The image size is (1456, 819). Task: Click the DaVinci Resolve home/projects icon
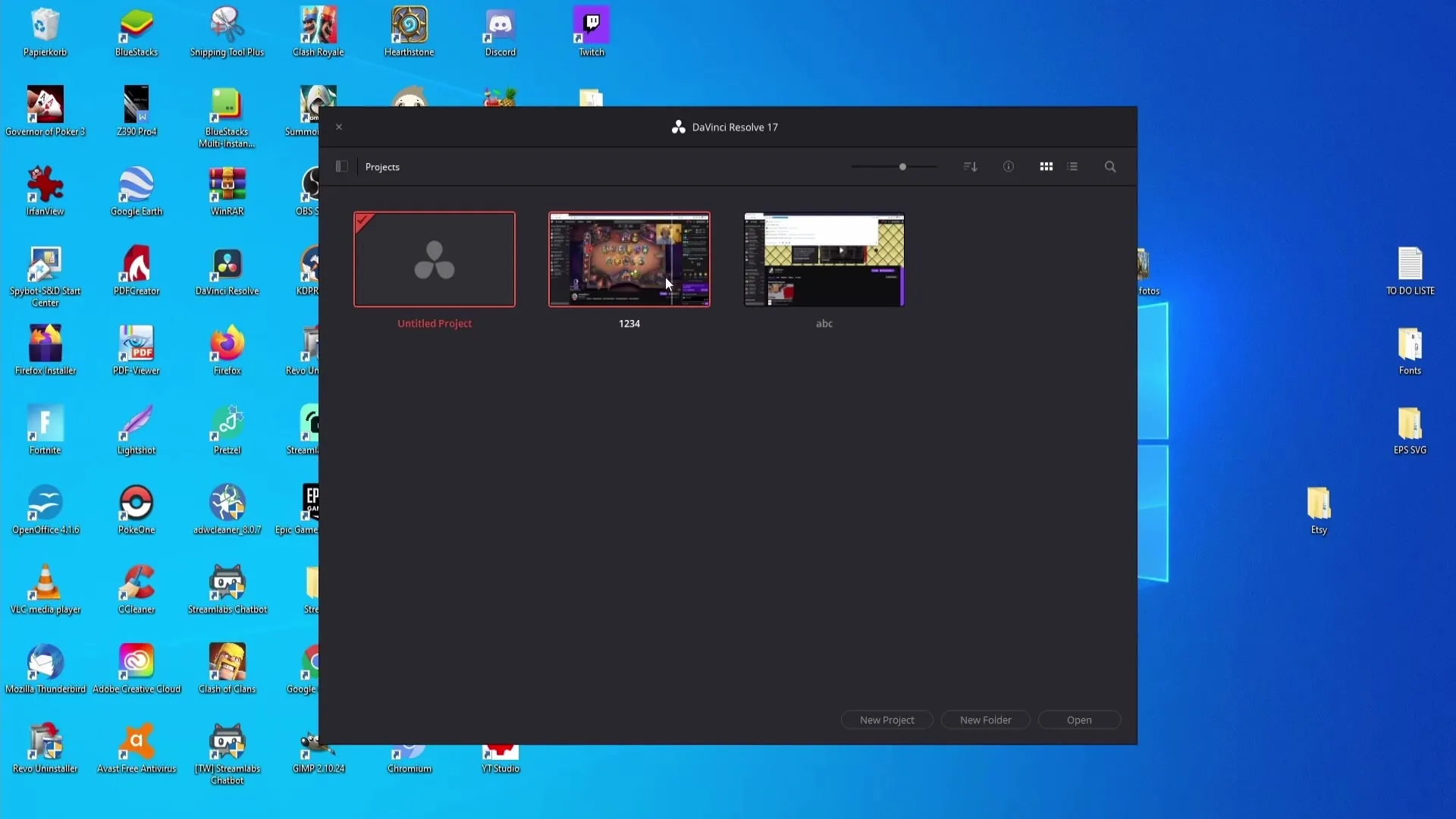341,166
